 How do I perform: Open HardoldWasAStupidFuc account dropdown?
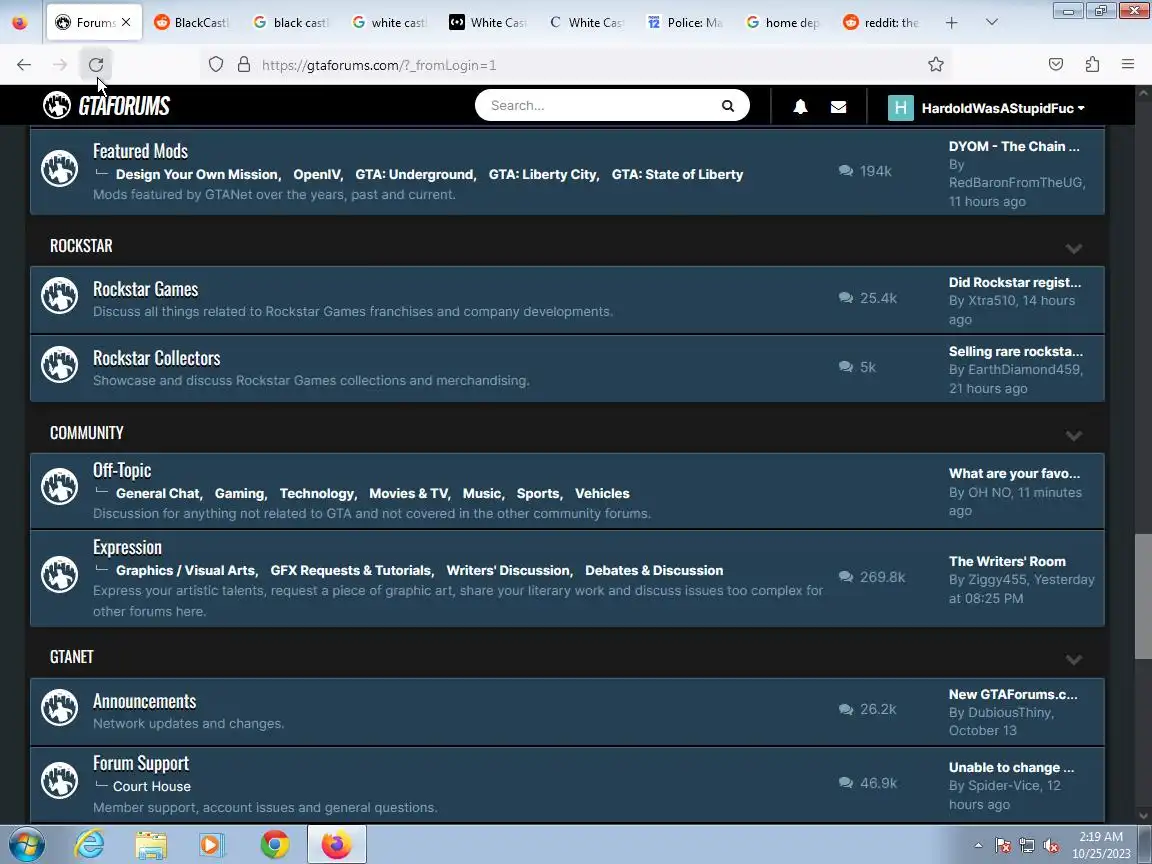pyautogui.click(x=1002, y=108)
